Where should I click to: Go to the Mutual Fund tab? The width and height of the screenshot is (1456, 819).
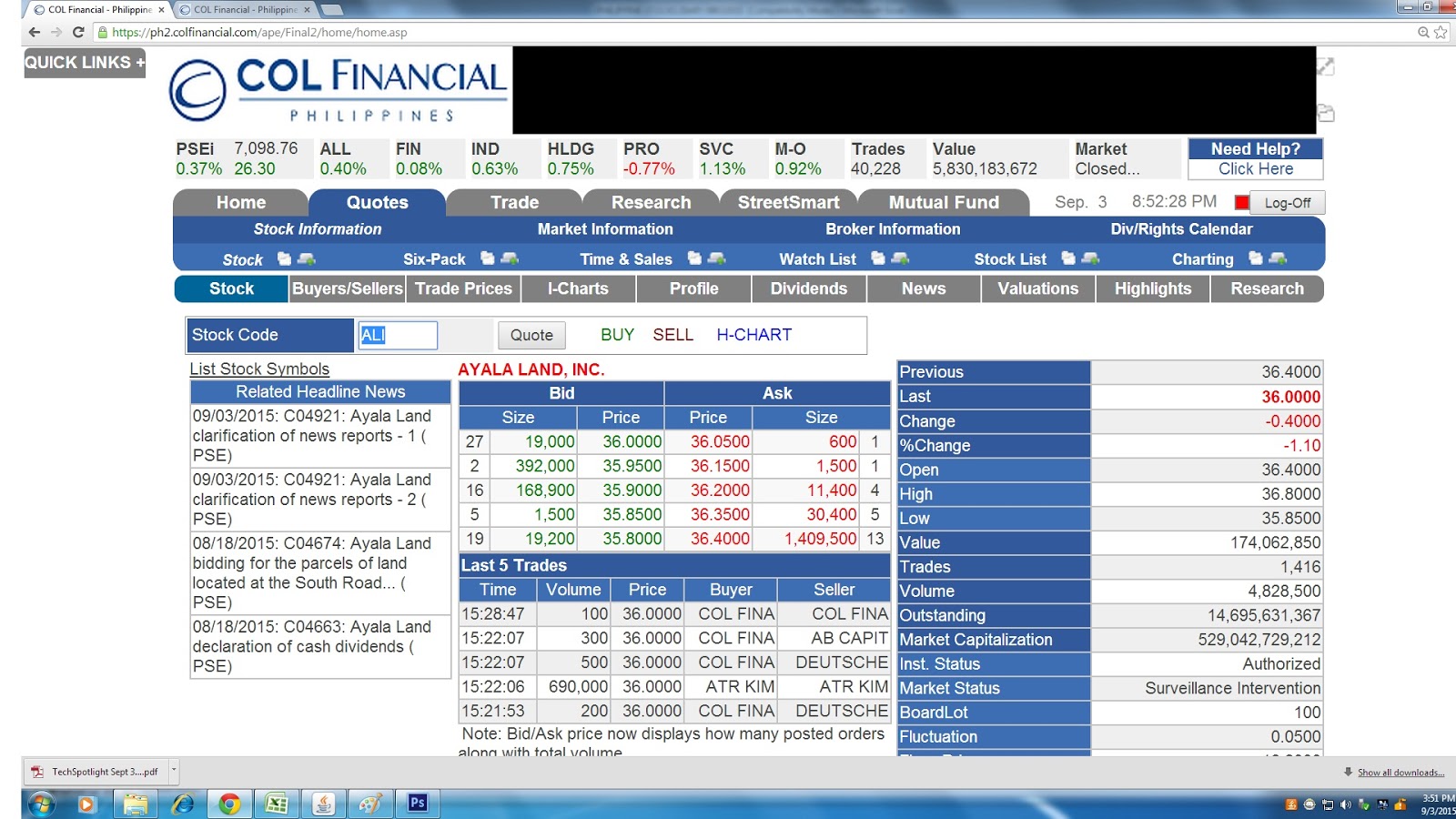coord(944,202)
